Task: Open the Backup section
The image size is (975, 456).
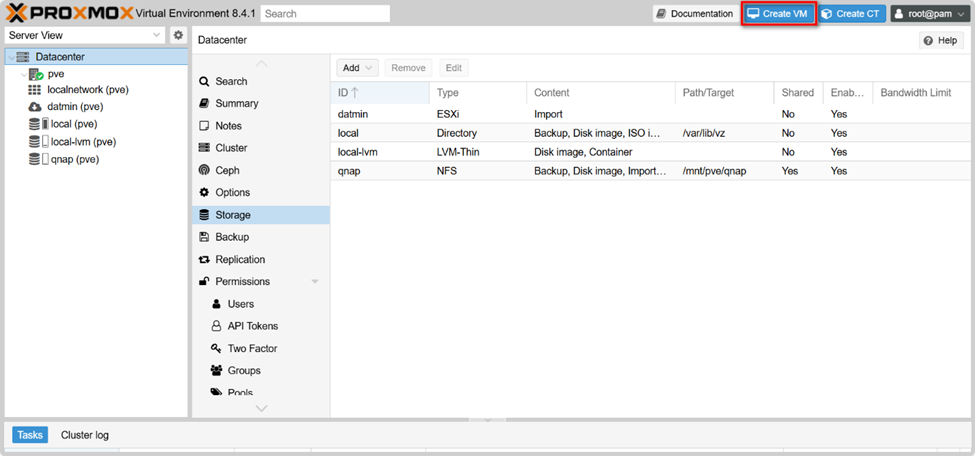Action: 231,237
